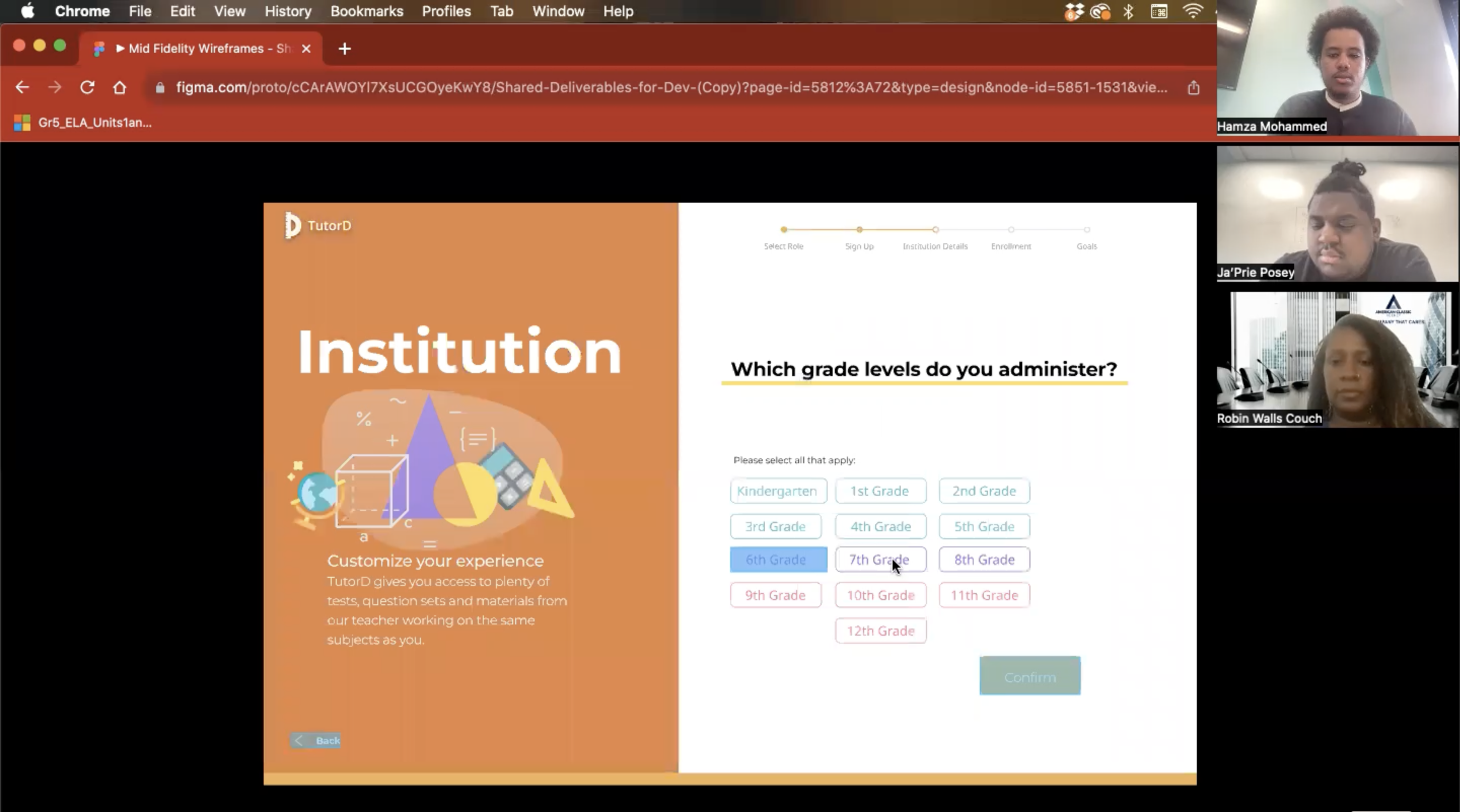Open the Bookmarks menu
Image resolution: width=1460 pixels, height=812 pixels.
pos(366,11)
